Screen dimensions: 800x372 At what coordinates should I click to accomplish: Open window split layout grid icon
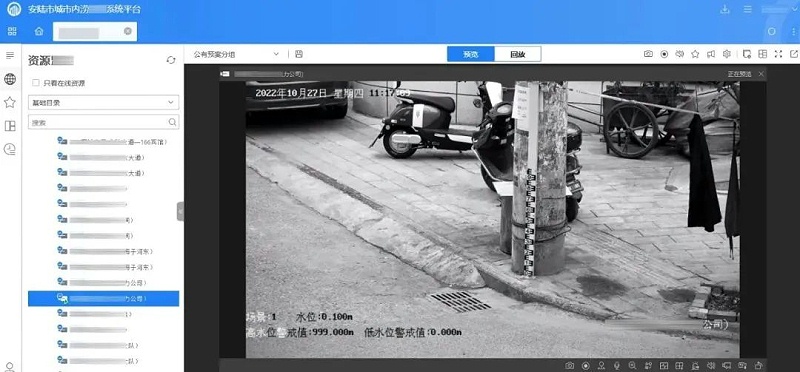coord(762,54)
